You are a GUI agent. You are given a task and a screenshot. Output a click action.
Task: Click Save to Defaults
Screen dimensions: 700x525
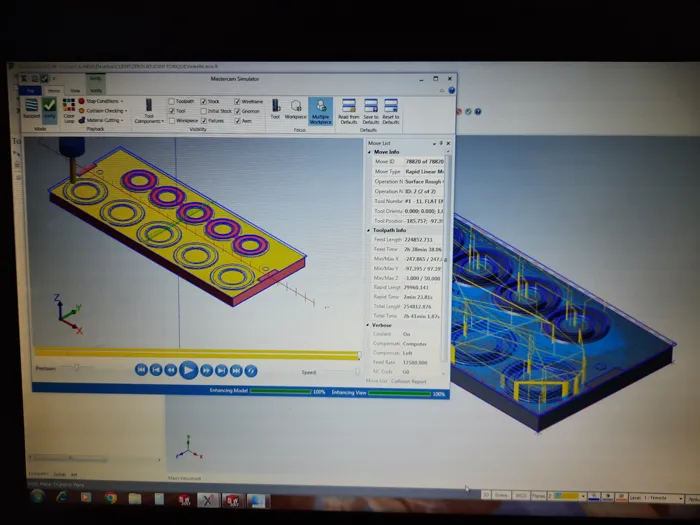371,112
